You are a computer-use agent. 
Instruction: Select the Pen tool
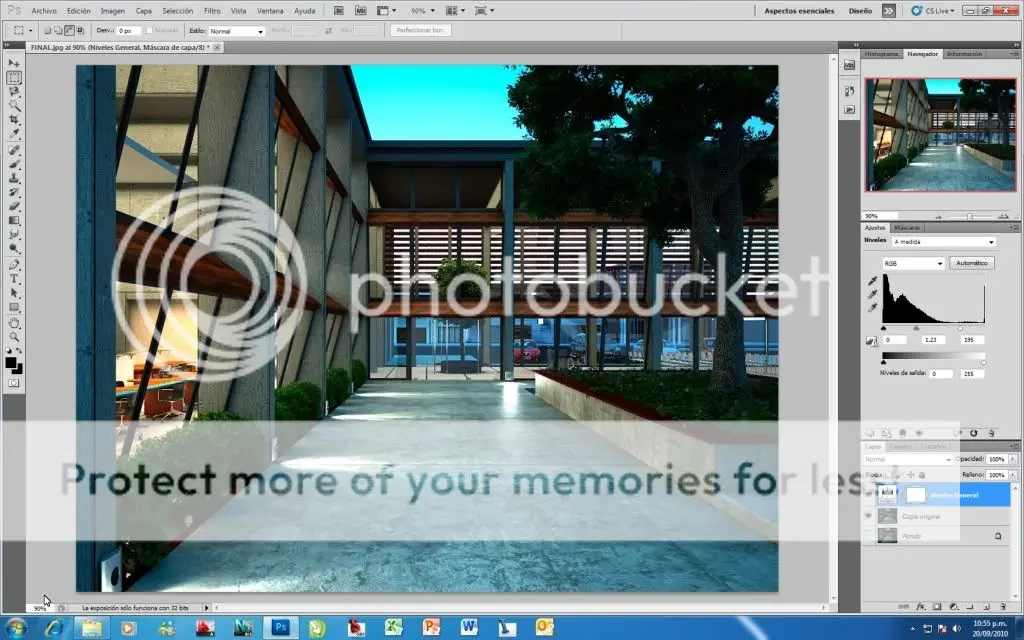point(14,265)
